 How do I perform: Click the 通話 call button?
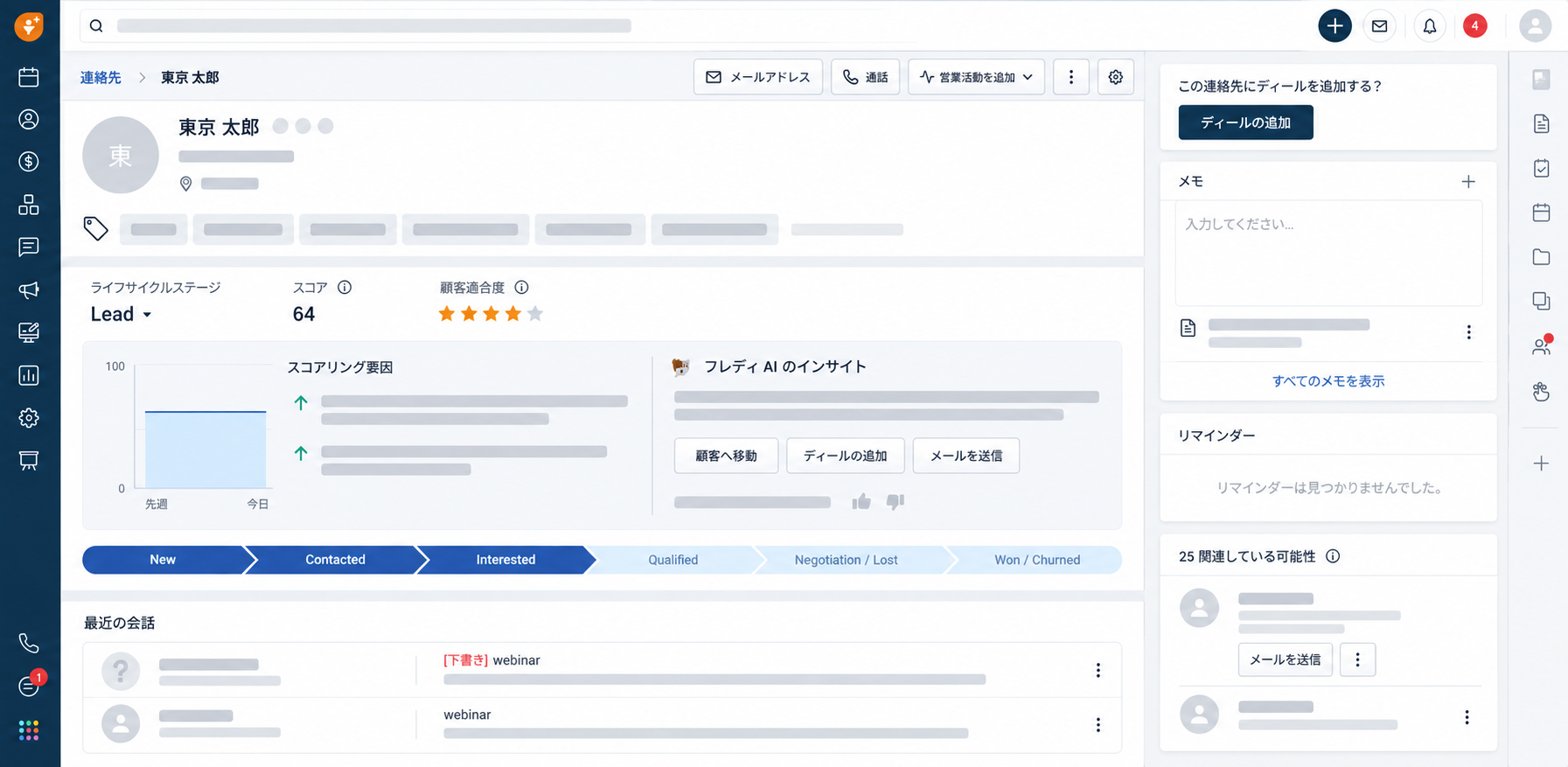pos(866,77)
